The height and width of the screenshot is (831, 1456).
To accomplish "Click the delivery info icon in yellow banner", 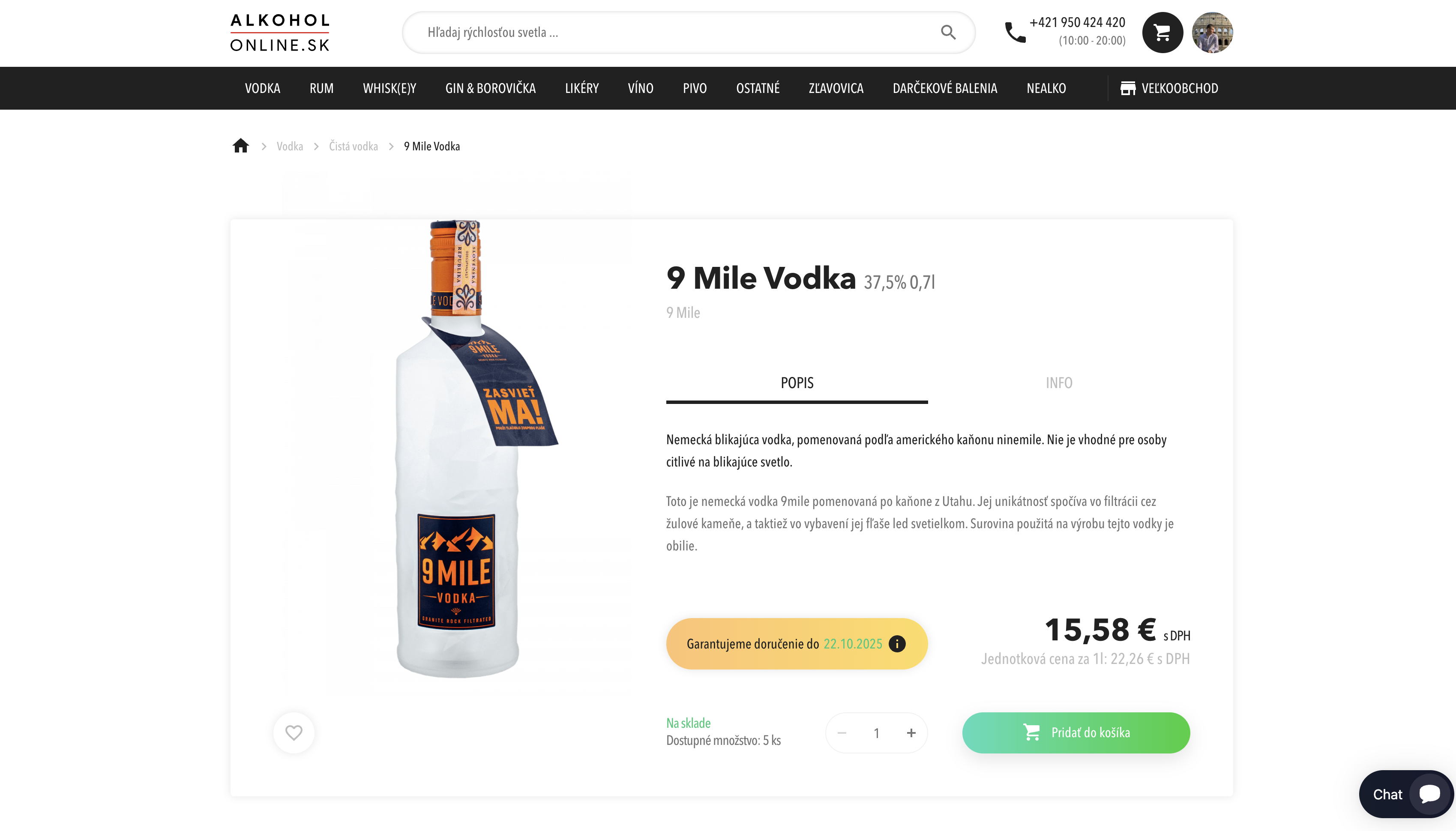I will [897, 643].
